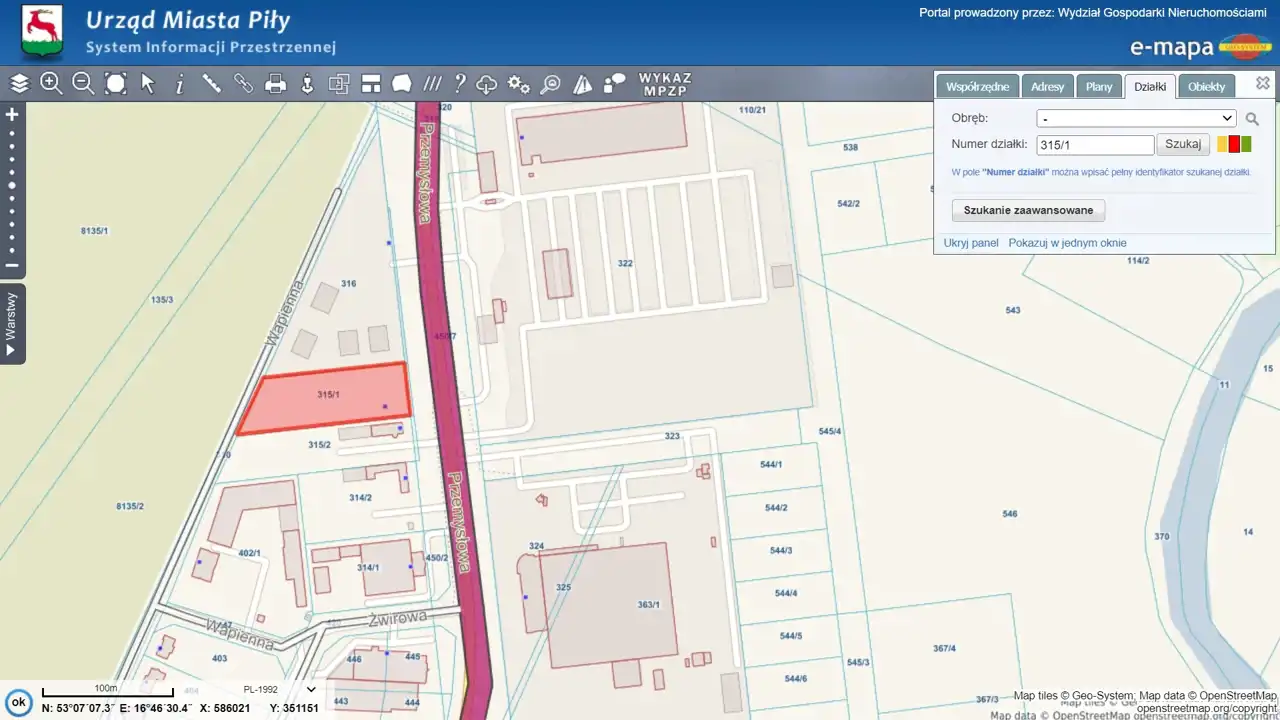Image resolution: width=1280 pixels, height=720 pixels.
Task: Click the Ukryj panel link
Action: tap(971, 243)
